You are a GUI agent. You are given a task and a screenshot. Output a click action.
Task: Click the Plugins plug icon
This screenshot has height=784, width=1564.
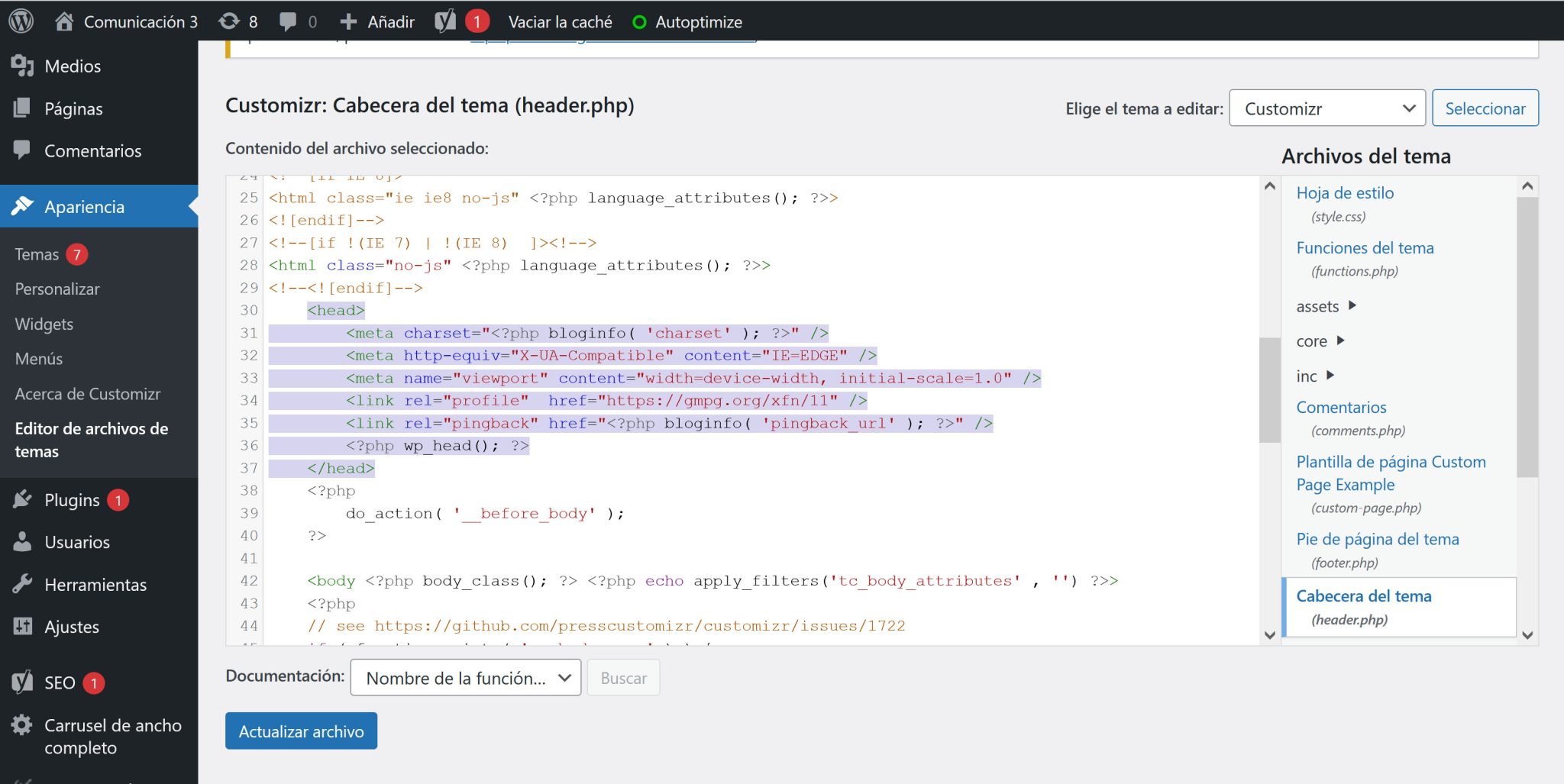23,499
